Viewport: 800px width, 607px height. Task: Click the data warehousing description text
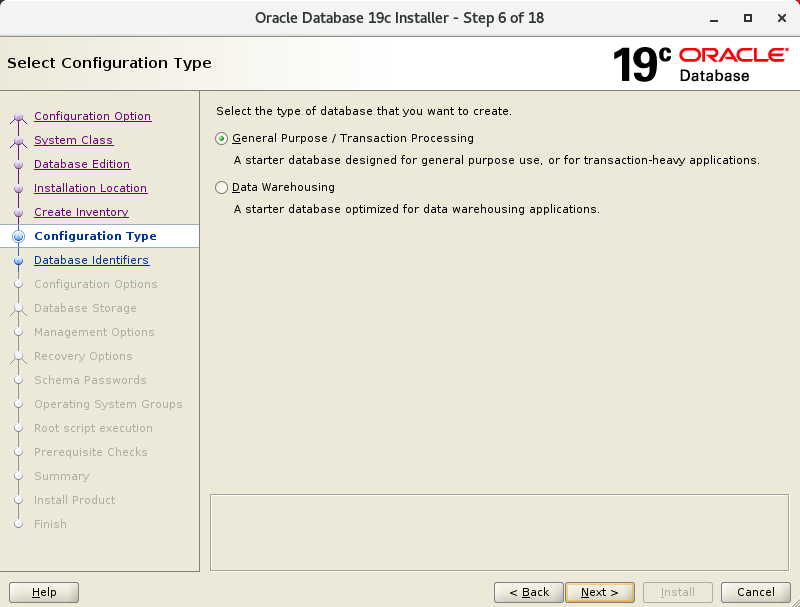[x=416, y=209]
